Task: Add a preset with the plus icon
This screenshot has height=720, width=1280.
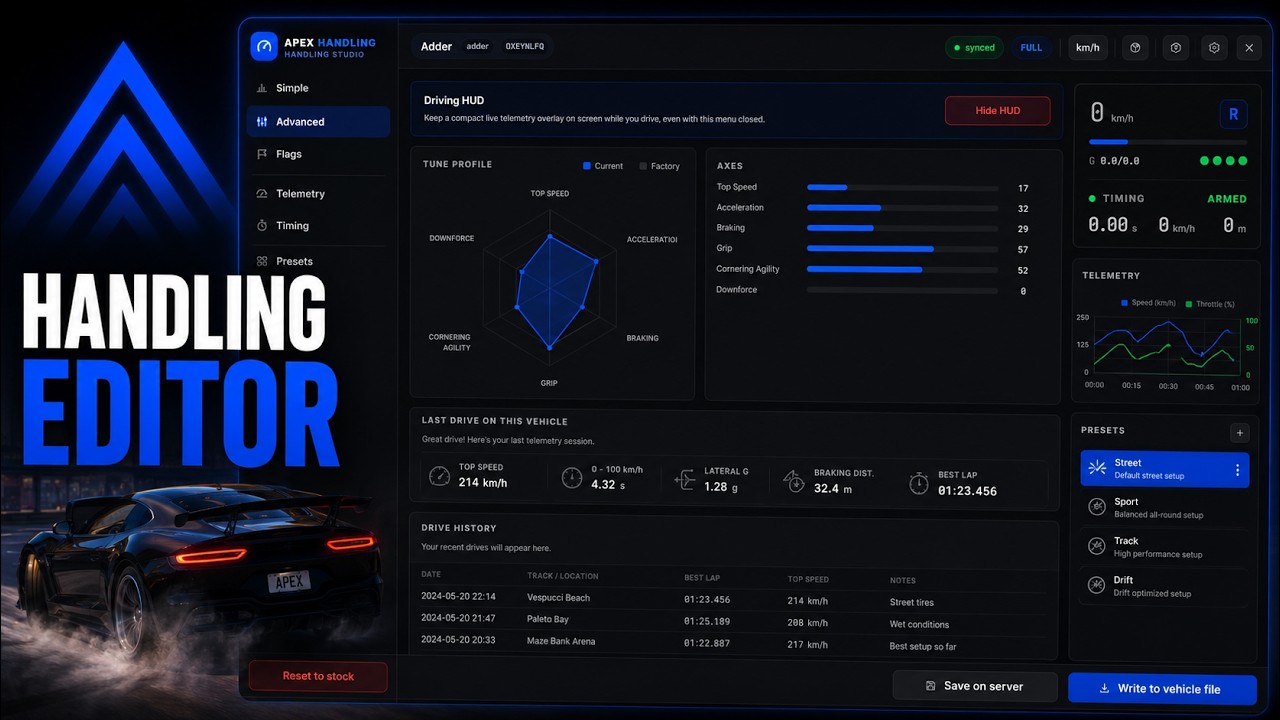Action: tap(1240, 433)
